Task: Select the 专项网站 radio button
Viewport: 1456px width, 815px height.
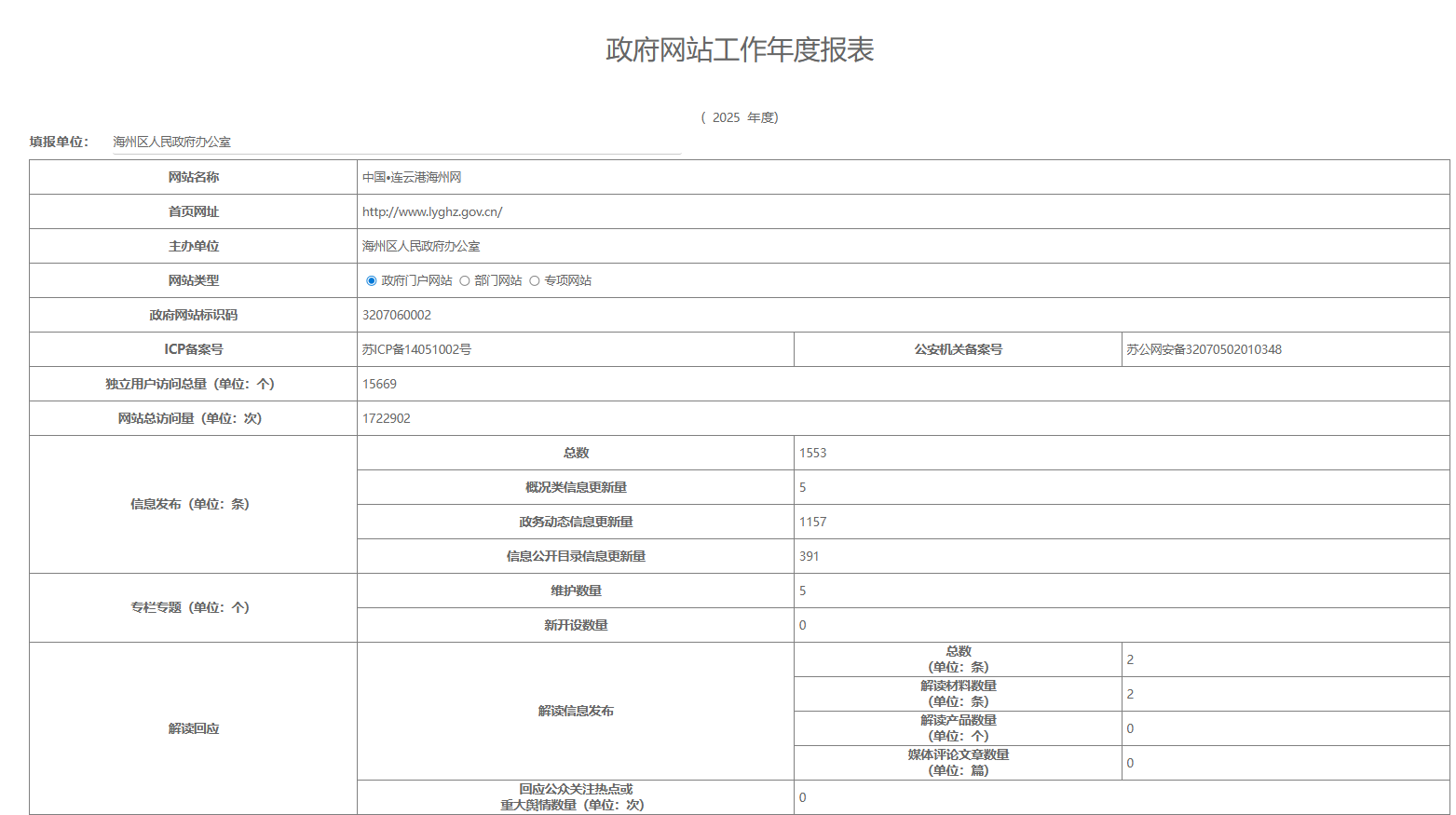Action: [533, 280]
